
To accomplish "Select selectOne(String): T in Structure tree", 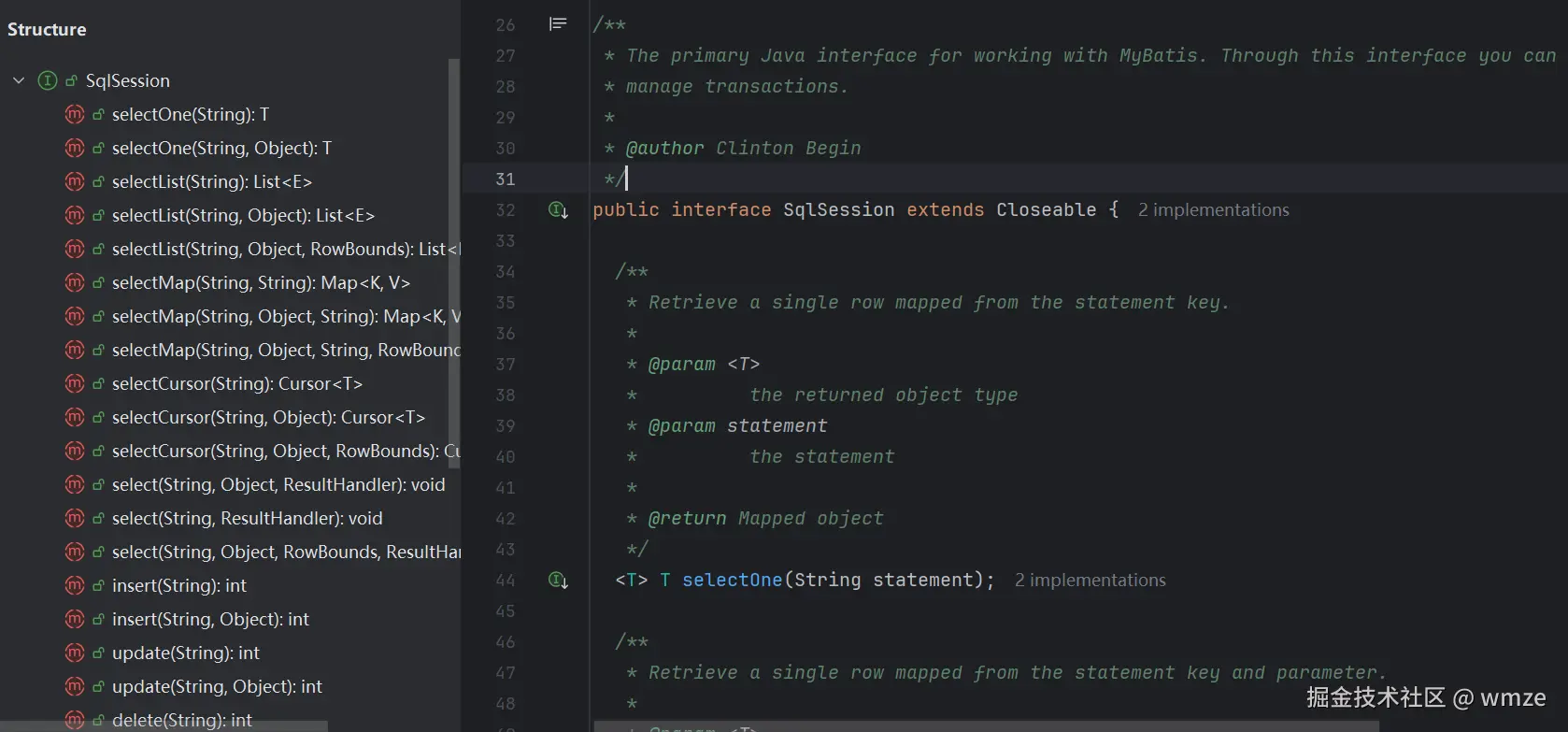I will (x=191, y=114).
